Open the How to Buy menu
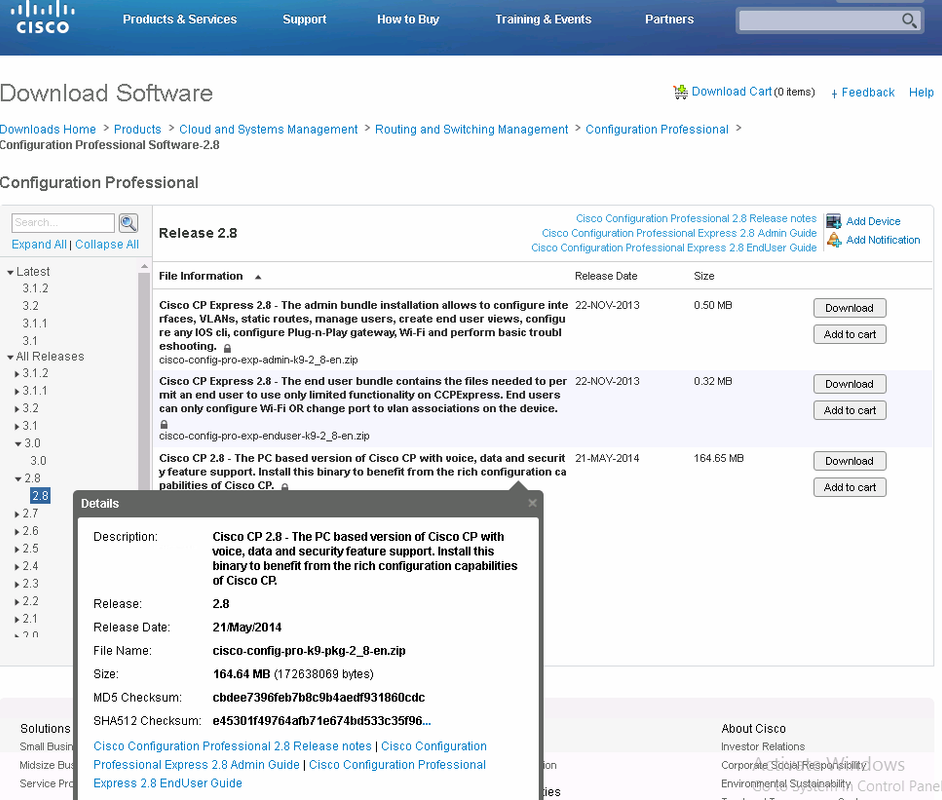 coord(408,19)
